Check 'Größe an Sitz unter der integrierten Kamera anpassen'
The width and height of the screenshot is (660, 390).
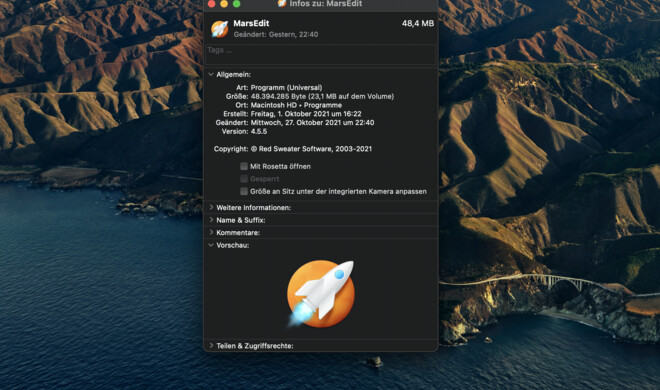pos(244,191)
